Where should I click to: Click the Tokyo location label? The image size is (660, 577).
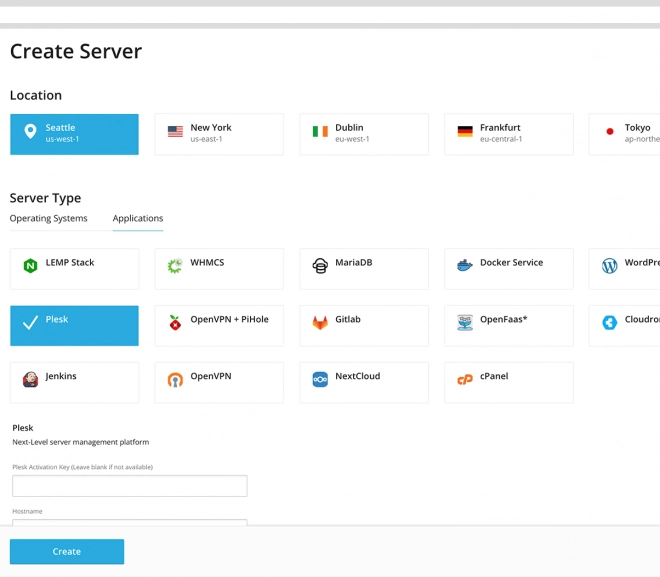coord(637,128)
